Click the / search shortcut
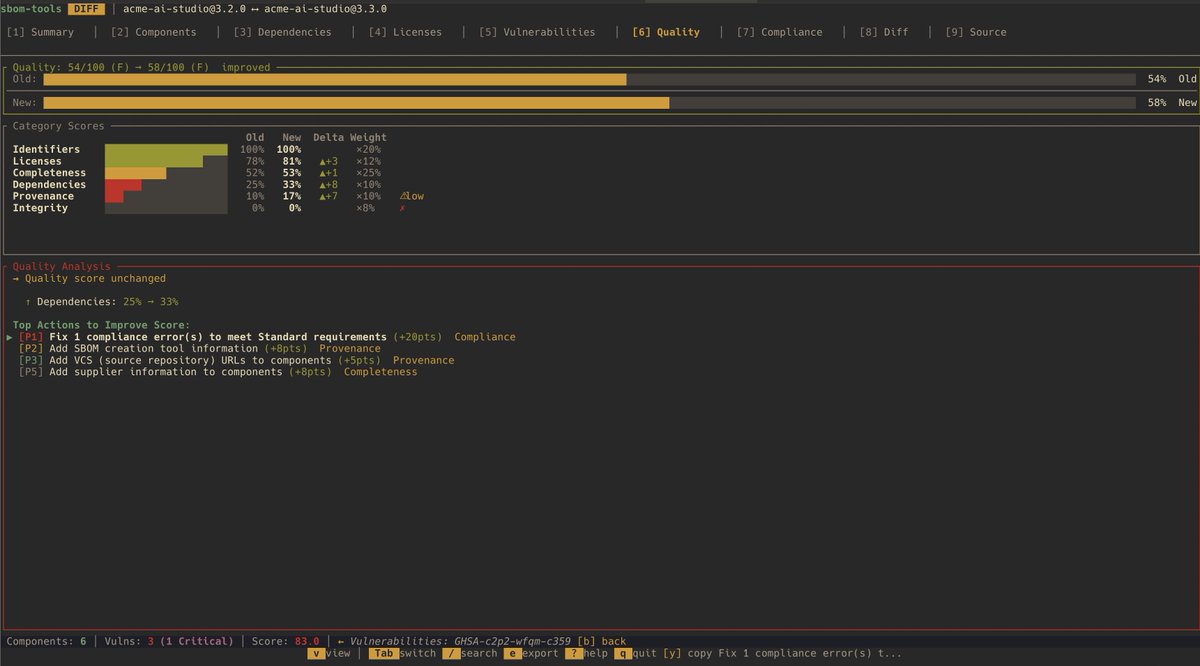Image resolution: width=1200 pixels, height=666 pixels. pos(469,653)
